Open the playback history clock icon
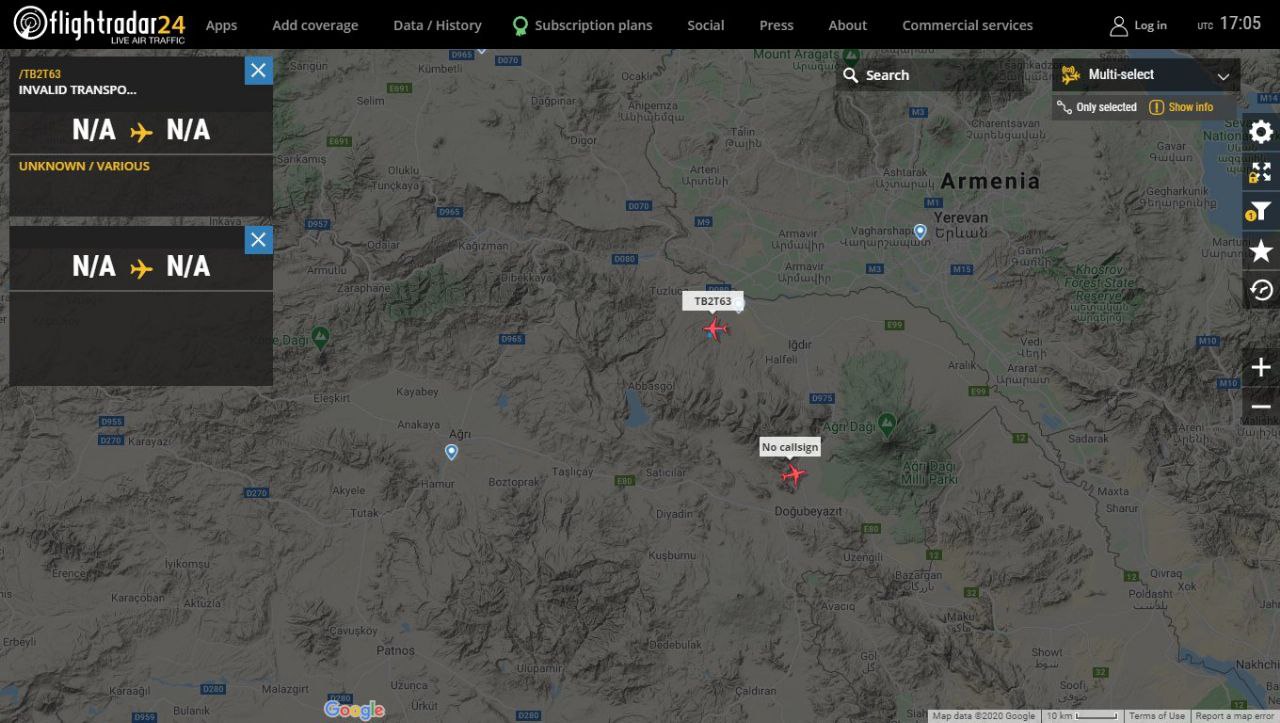Image resolution: width=1280 pixels, height=723 pixels. [1261, 290]
